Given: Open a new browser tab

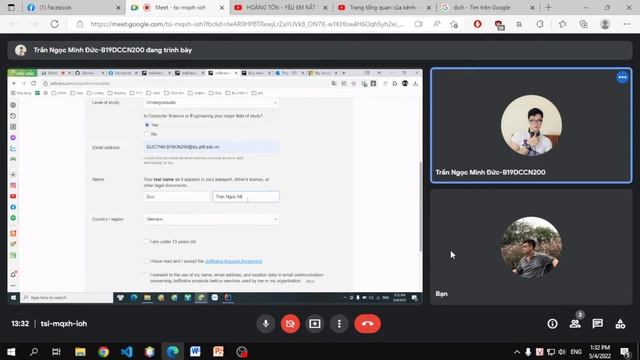Looking at the screenshot, I should [x=548, y=7].
